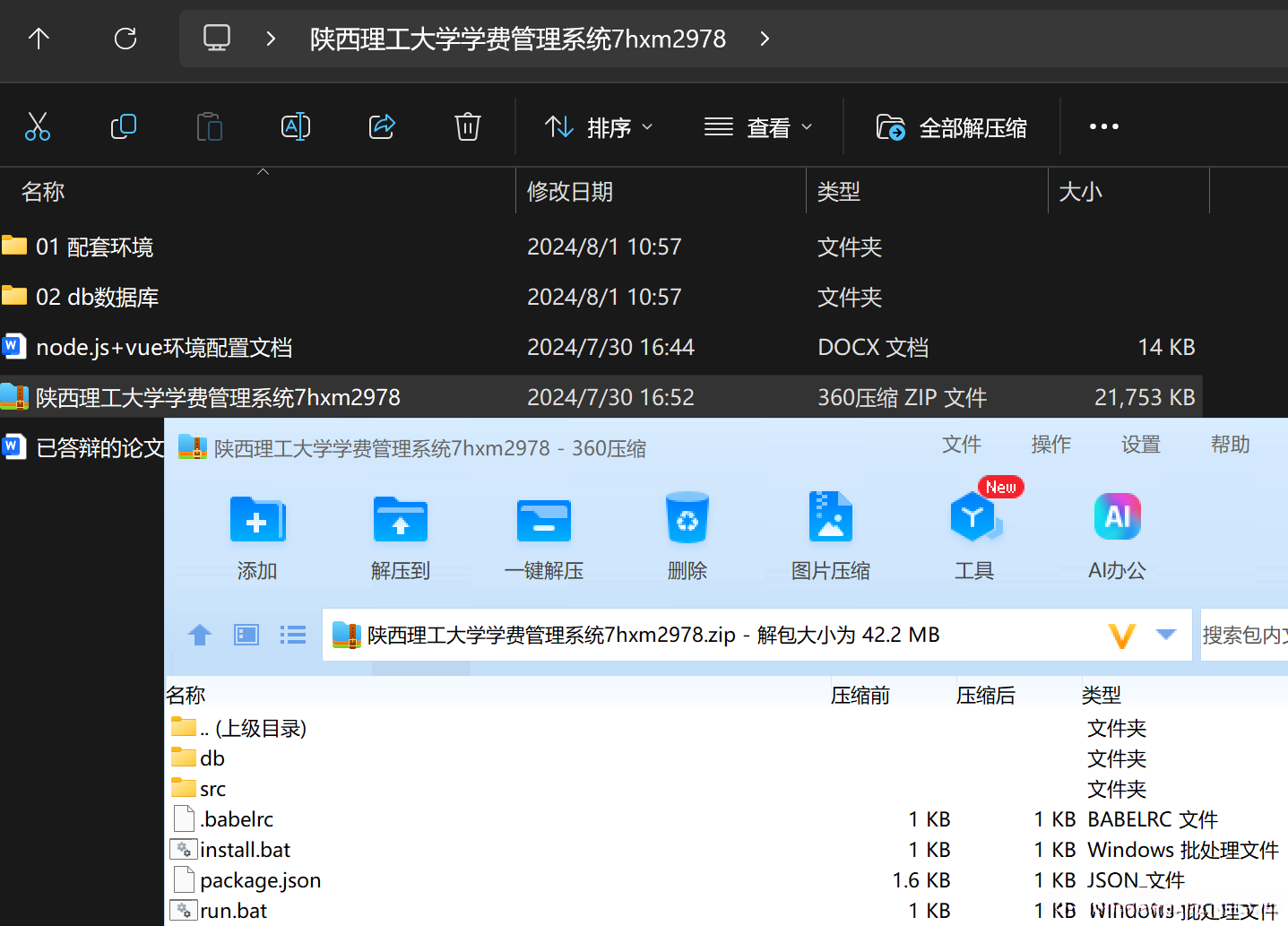Image resolution: width=1288 pixels, height=926 pixels.
Task: Click the Rename icon in Explorer toolbar
Action: tap(296, 126)
